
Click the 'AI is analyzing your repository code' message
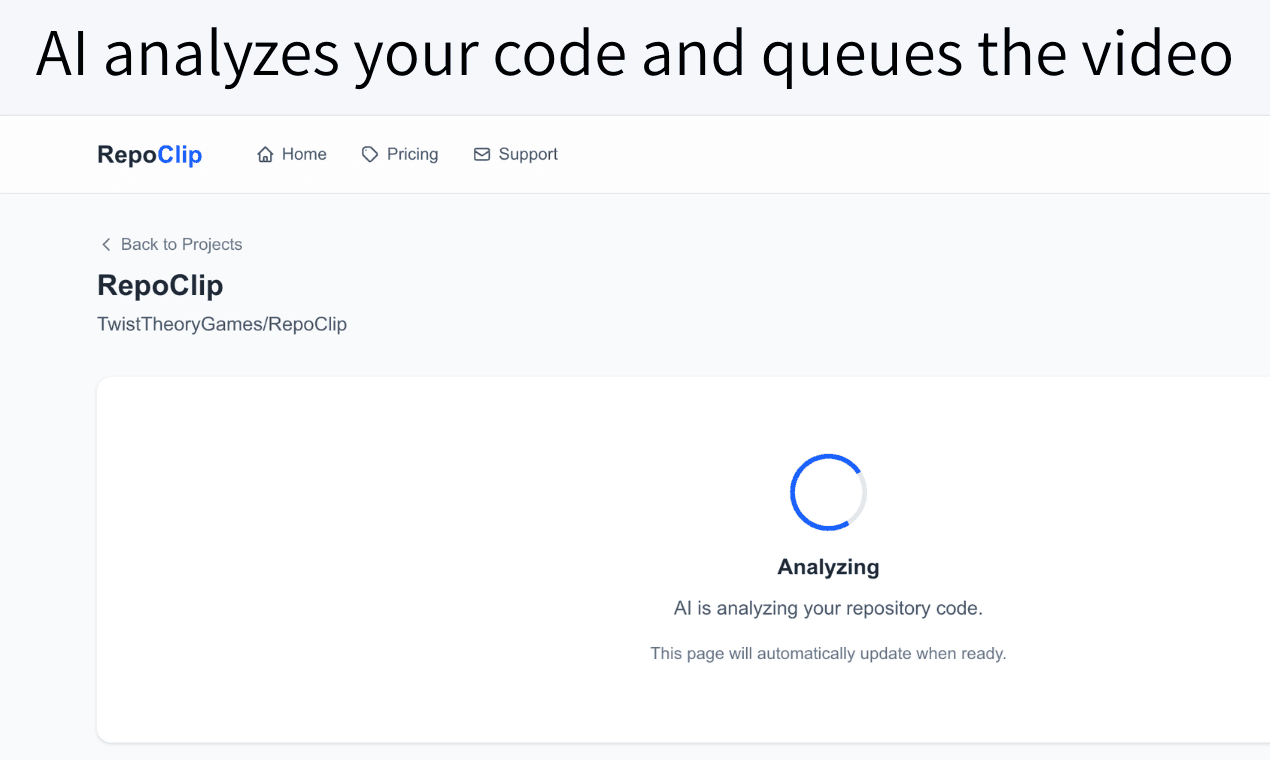828,608
